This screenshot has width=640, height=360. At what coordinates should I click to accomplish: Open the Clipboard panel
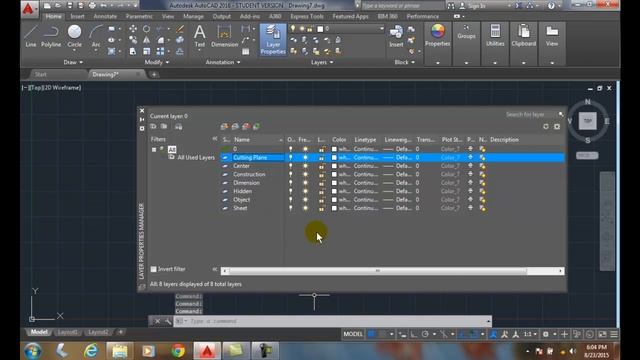[x=523, y=36]
